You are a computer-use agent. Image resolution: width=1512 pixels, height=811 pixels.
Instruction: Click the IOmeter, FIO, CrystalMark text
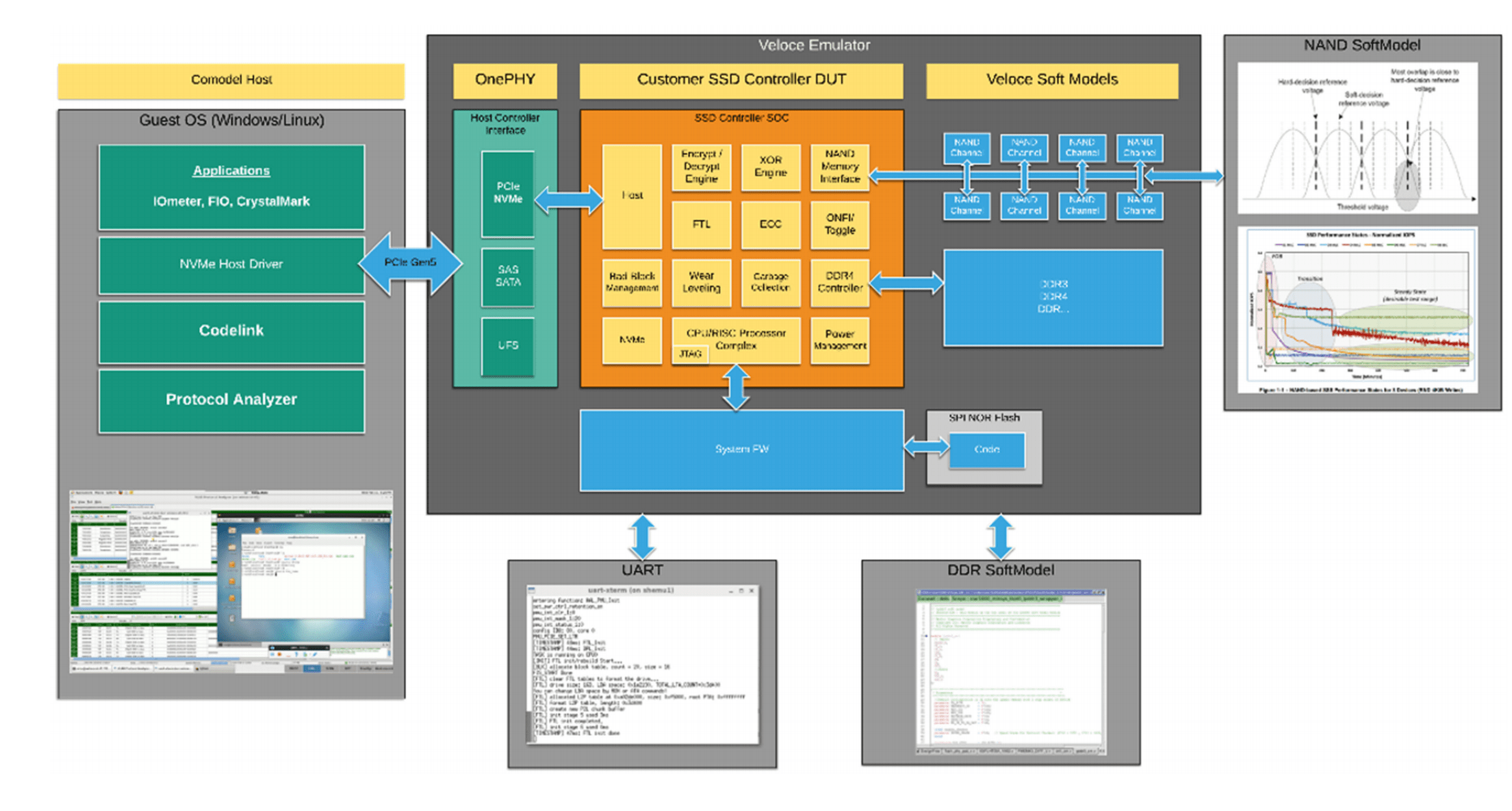[x=231, y=201]
